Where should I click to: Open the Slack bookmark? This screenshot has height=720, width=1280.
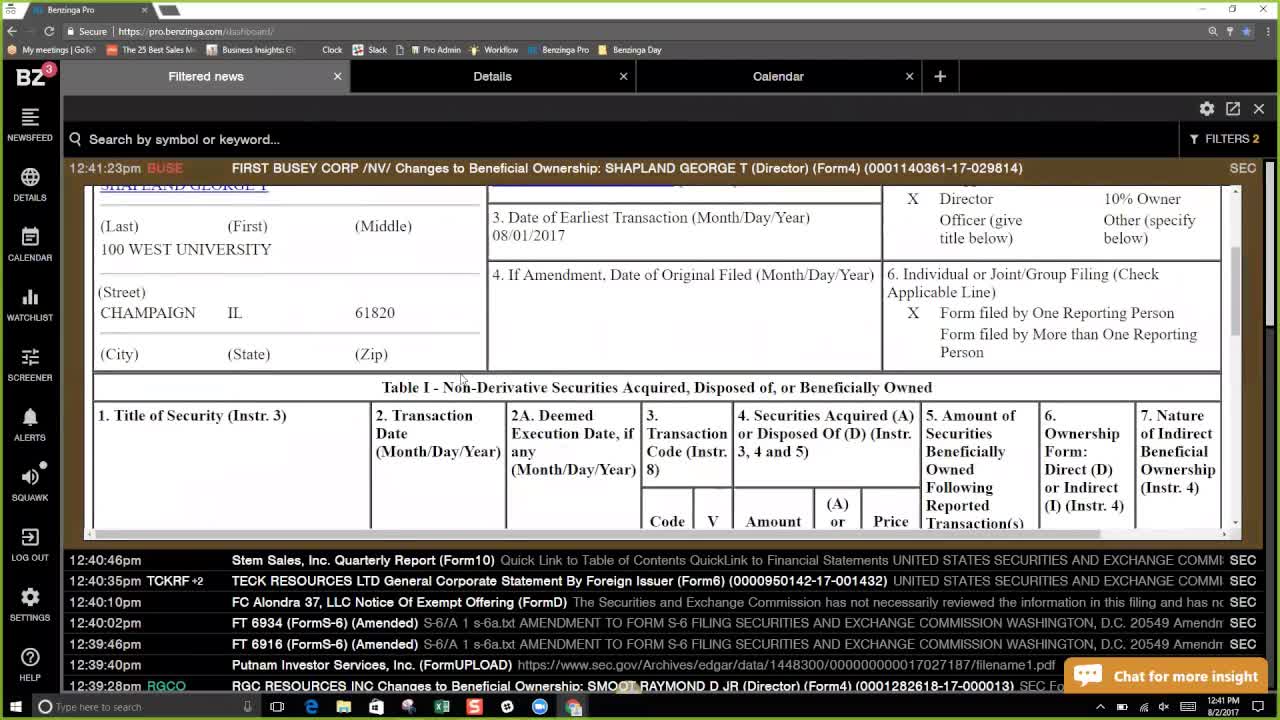coord(370,50)
